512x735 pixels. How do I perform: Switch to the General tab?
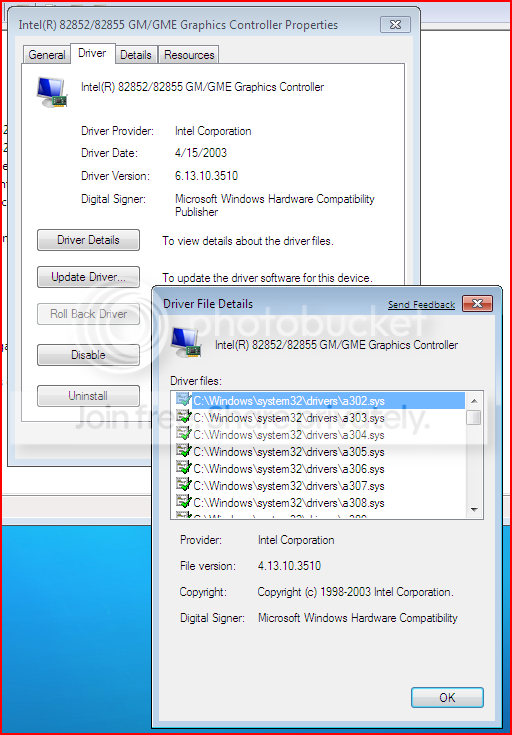[46, 55]
